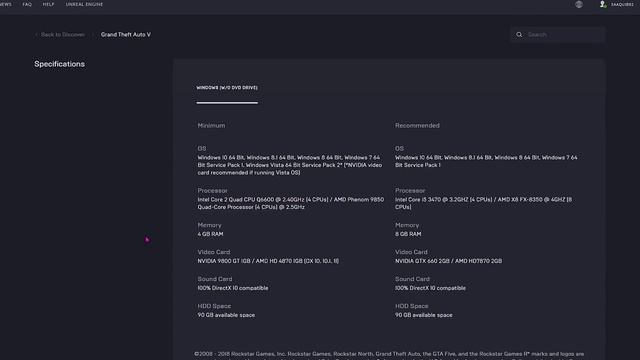Click the account username label

[x=622, y=4]
